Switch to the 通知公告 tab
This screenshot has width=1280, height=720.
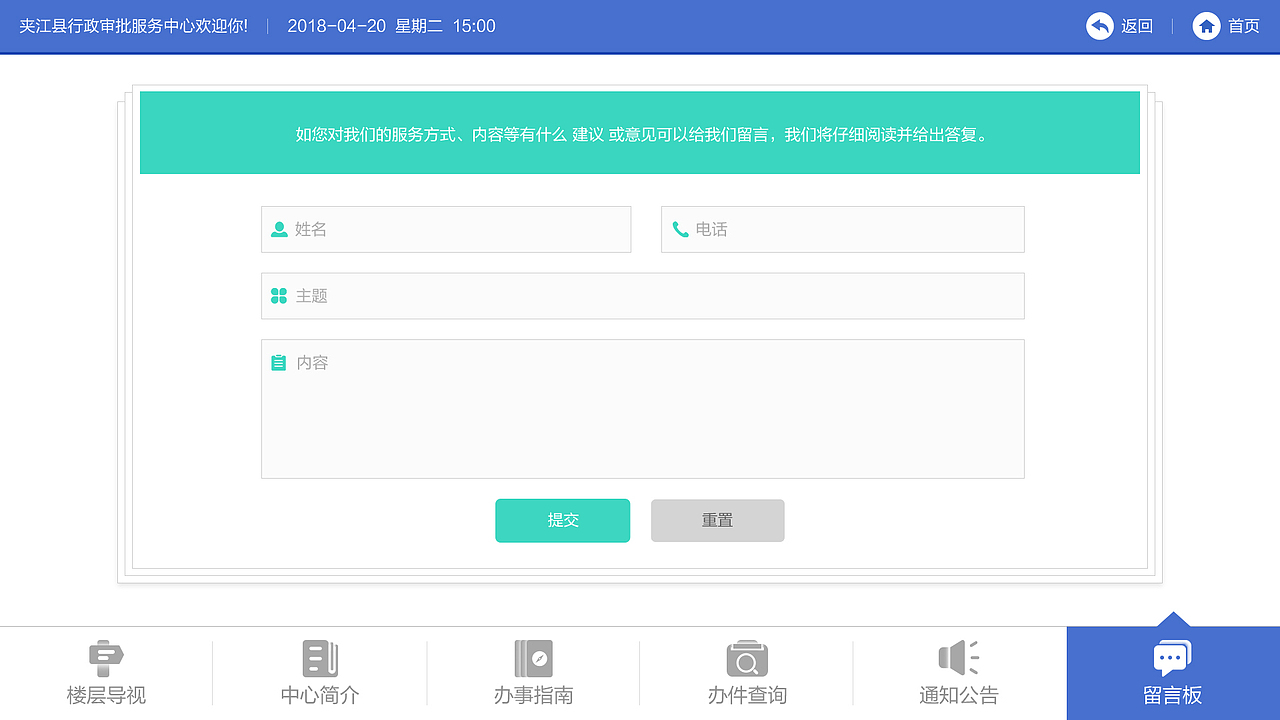coord(958,673)
